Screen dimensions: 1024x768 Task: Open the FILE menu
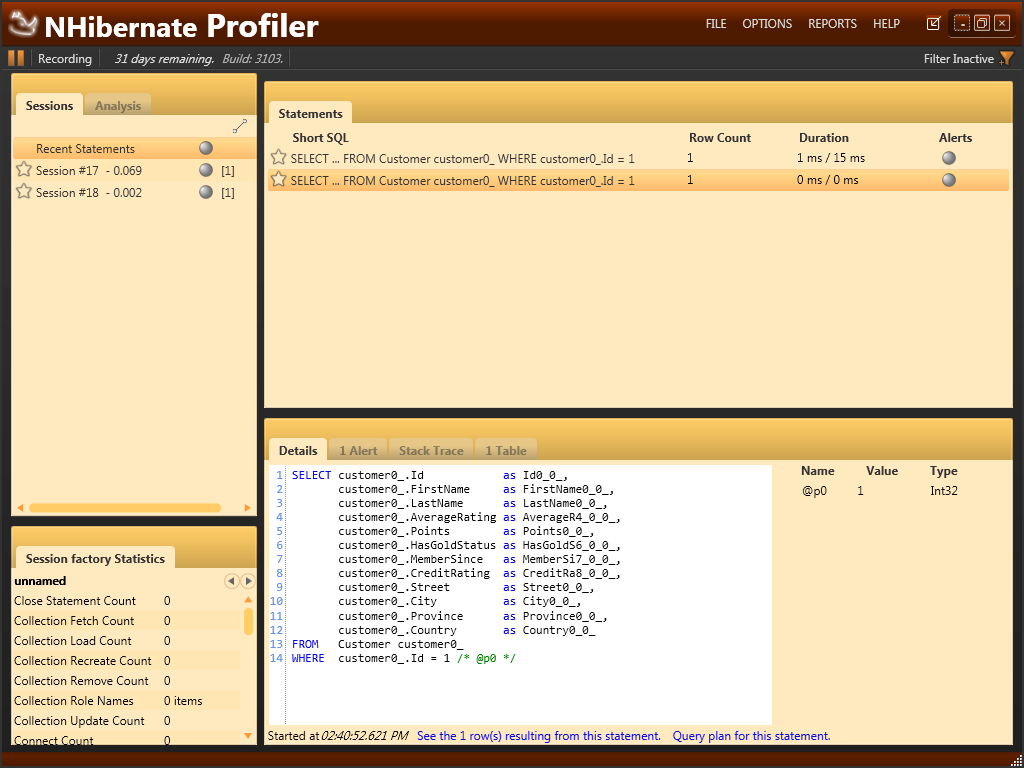point(716,24)
